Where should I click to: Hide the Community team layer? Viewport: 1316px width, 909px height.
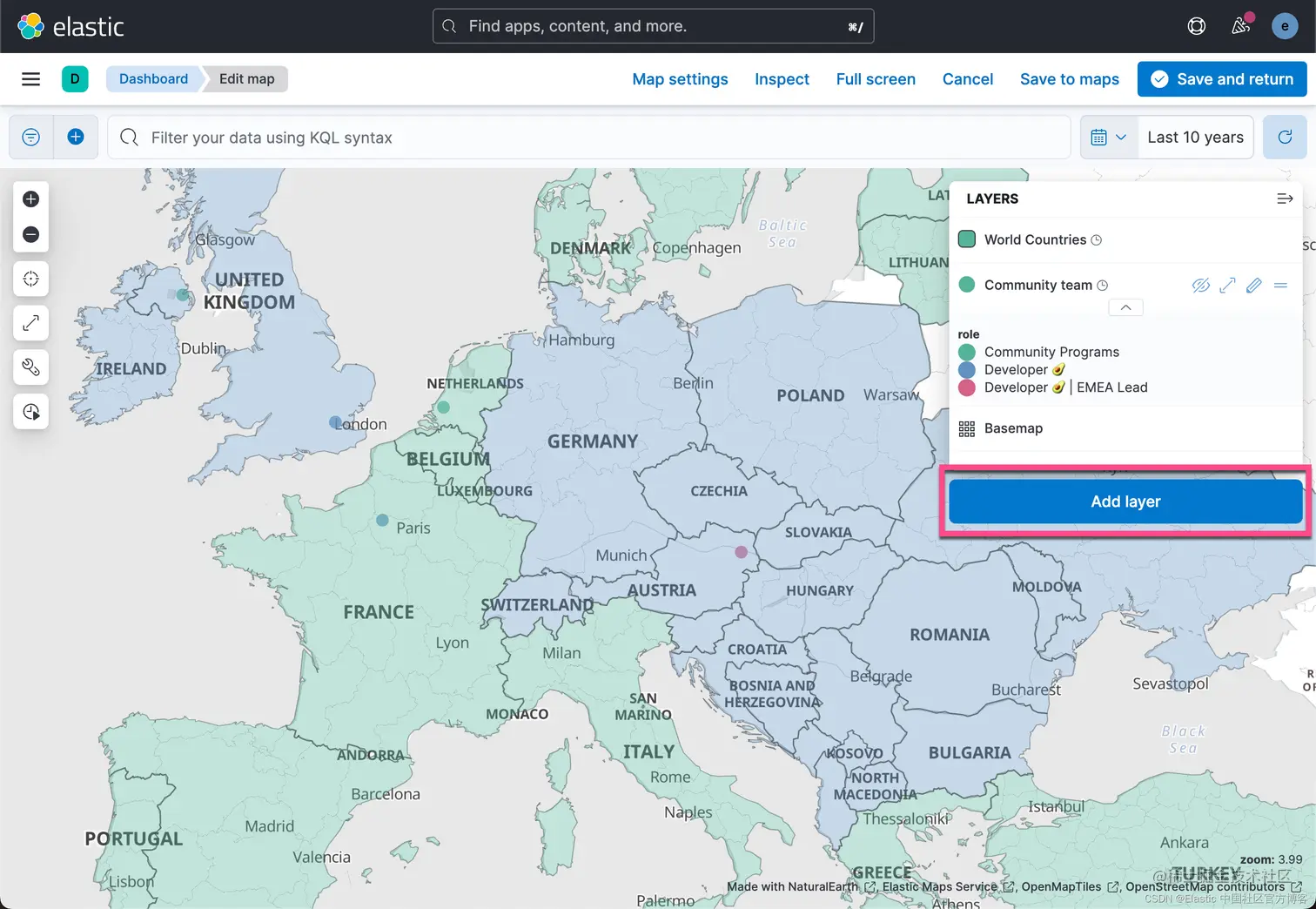(1201, 286)
